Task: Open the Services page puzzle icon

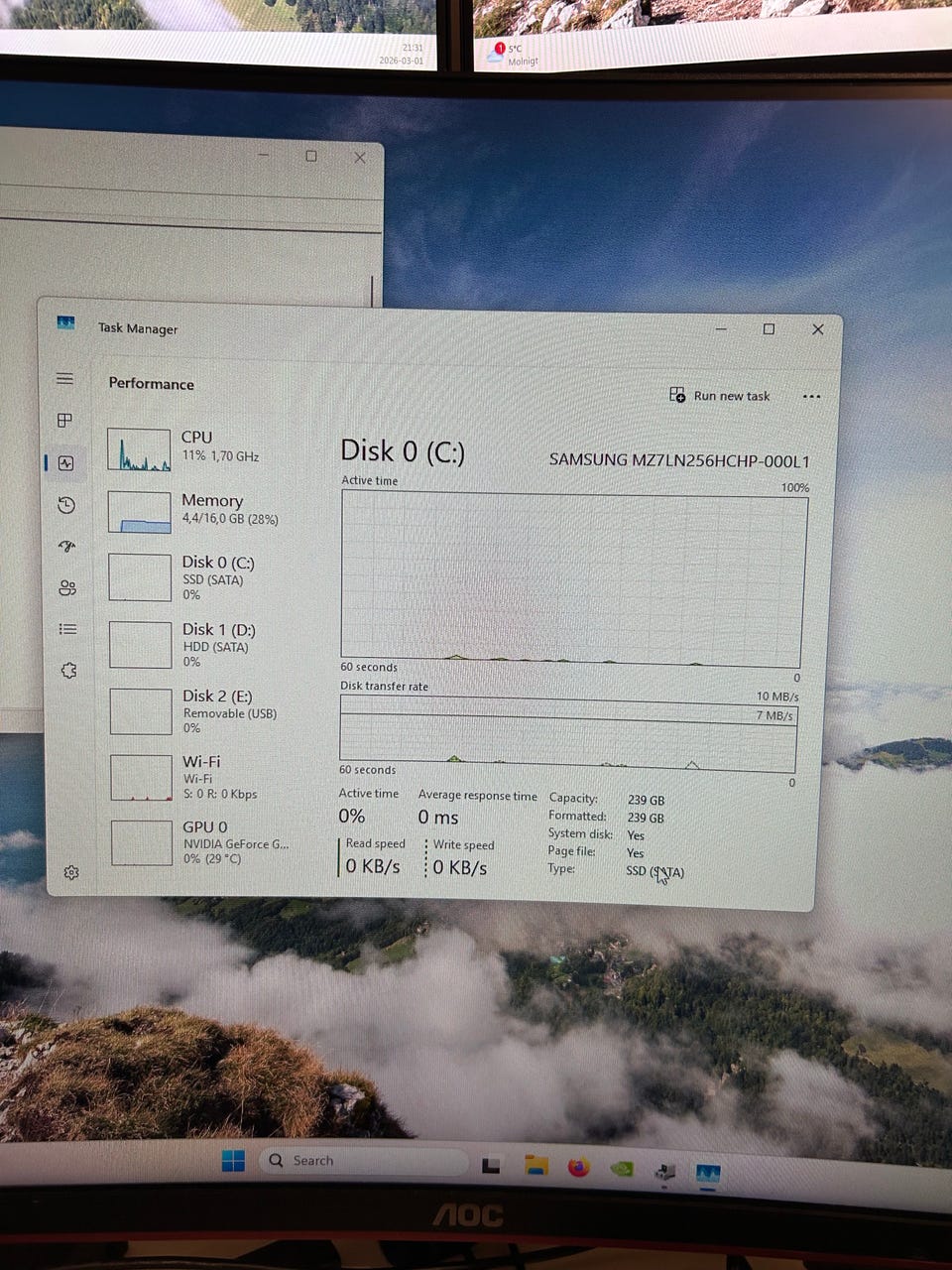Action: pyautogui.click(x=68, y=671)
